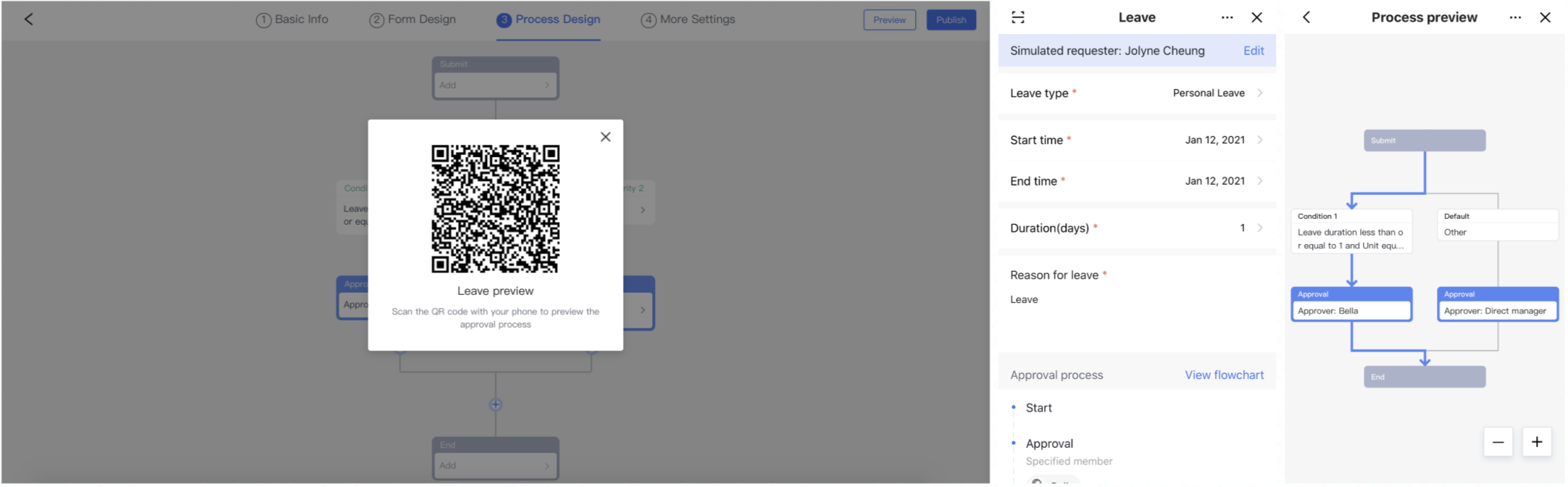Screen dimensions: 1568x487
Task: Close the Leave panel
Action: [x=1256, y=17]
